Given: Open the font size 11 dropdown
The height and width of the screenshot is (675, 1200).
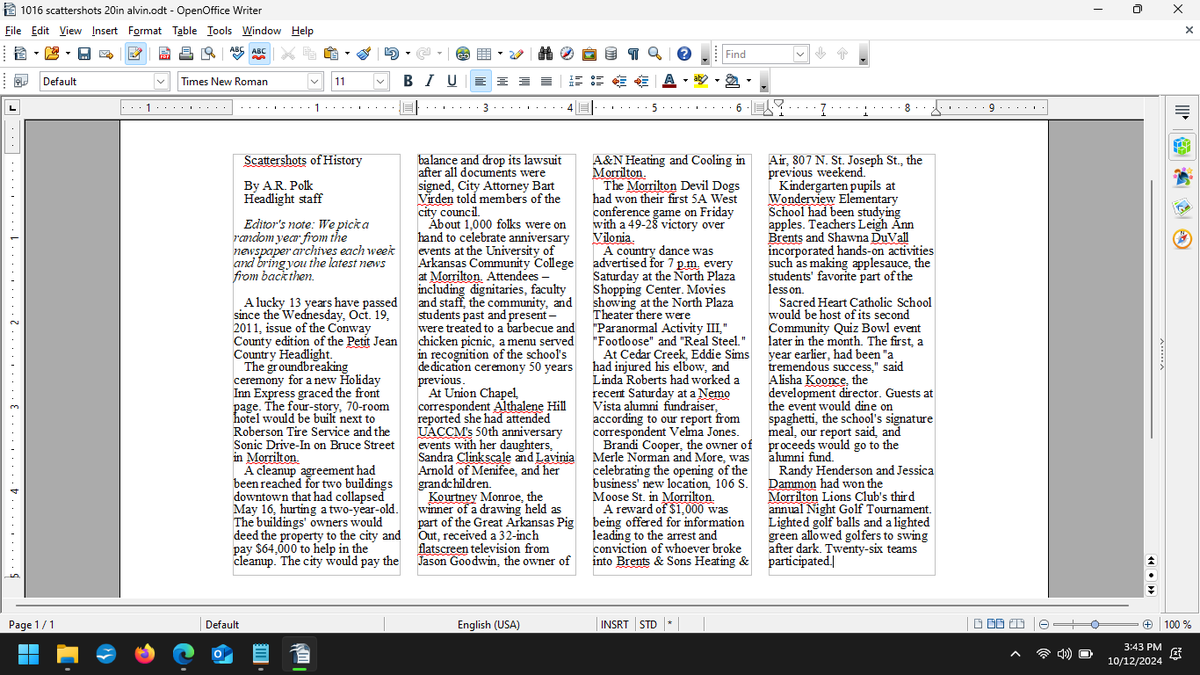Looking at the screenshot, I should tap(381, 81).
